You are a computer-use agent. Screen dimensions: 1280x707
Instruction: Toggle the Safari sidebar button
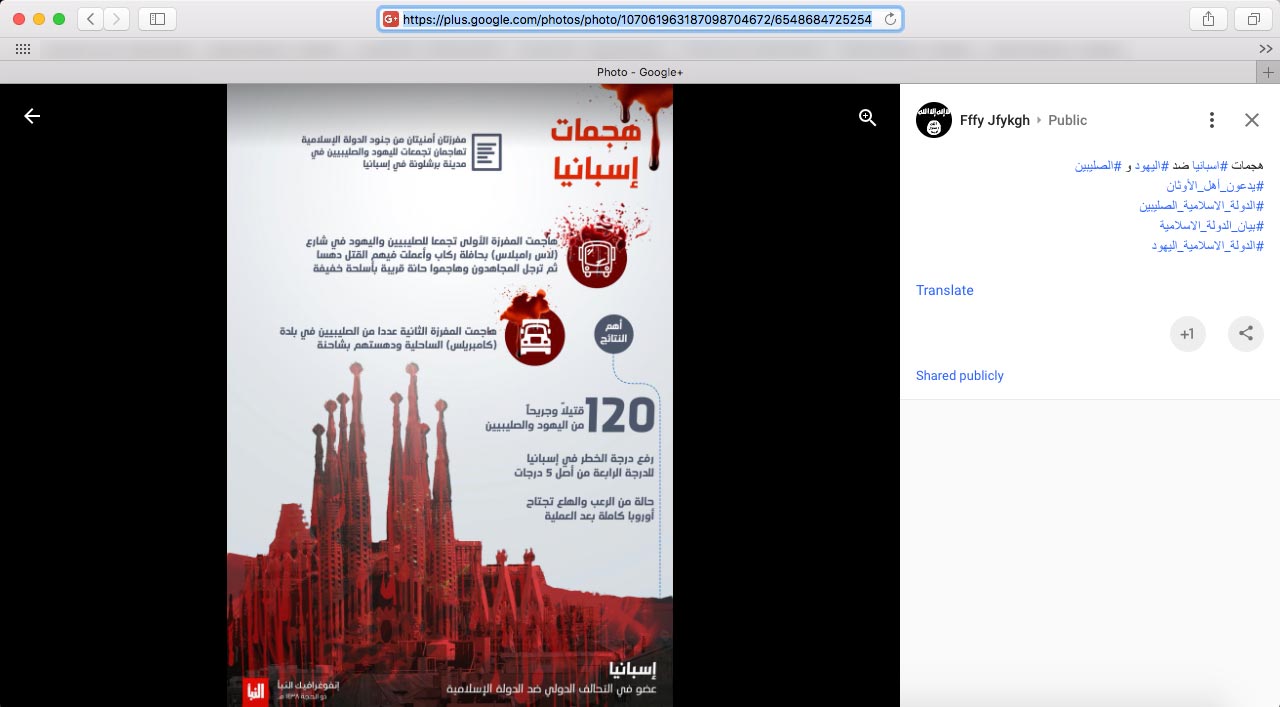click(x=157, y=19)
